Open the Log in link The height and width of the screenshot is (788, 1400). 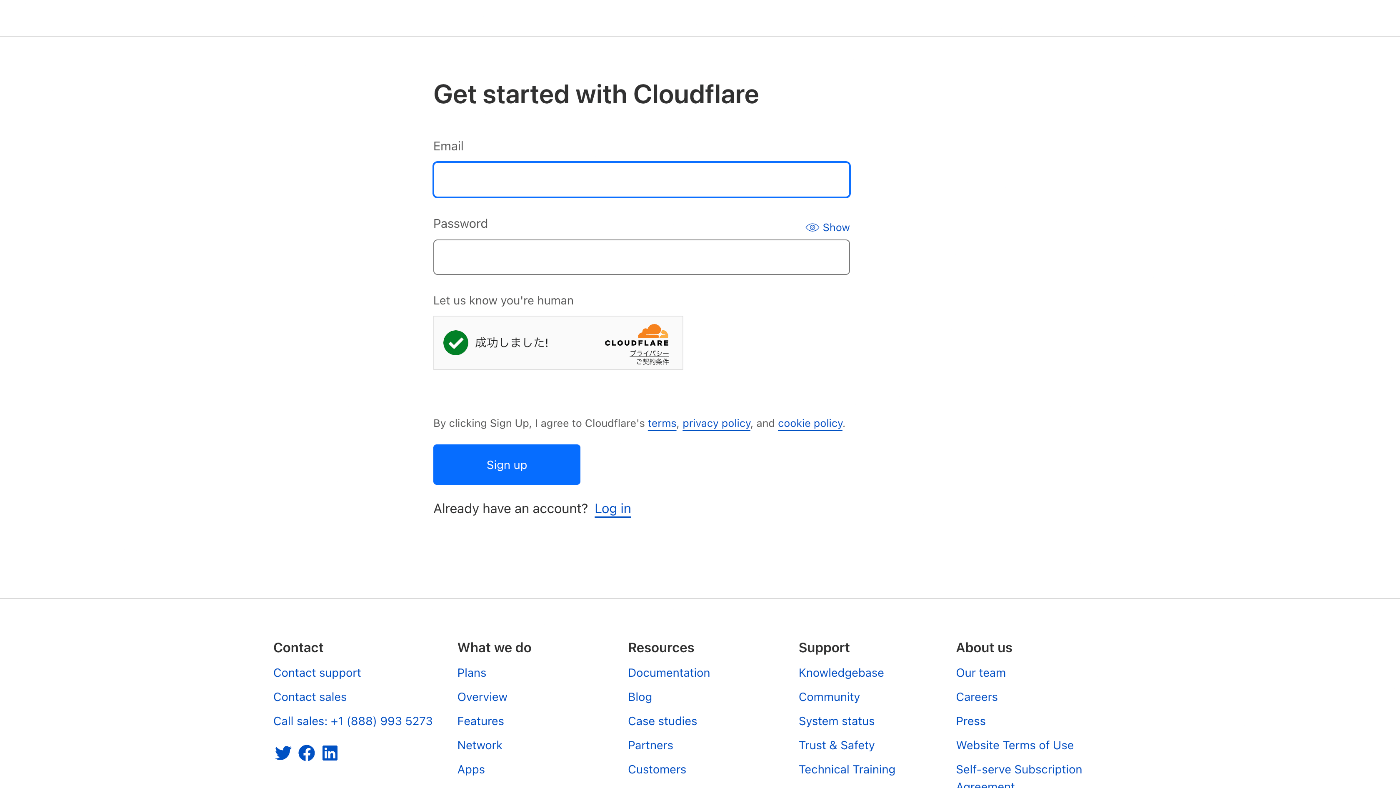coord(613,509)
